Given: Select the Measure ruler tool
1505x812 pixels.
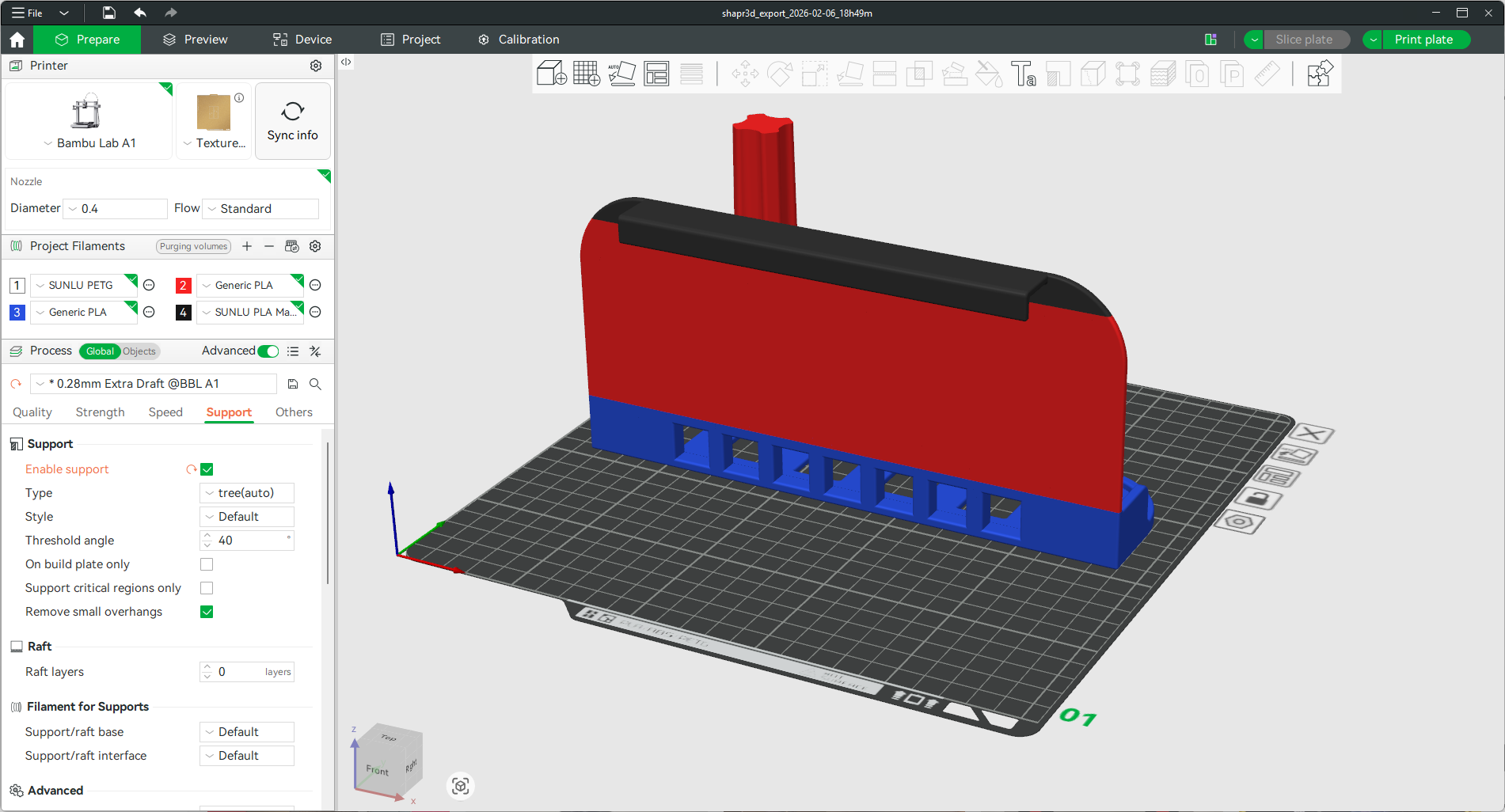Looking at the screenshot, I should [1267, 74].
